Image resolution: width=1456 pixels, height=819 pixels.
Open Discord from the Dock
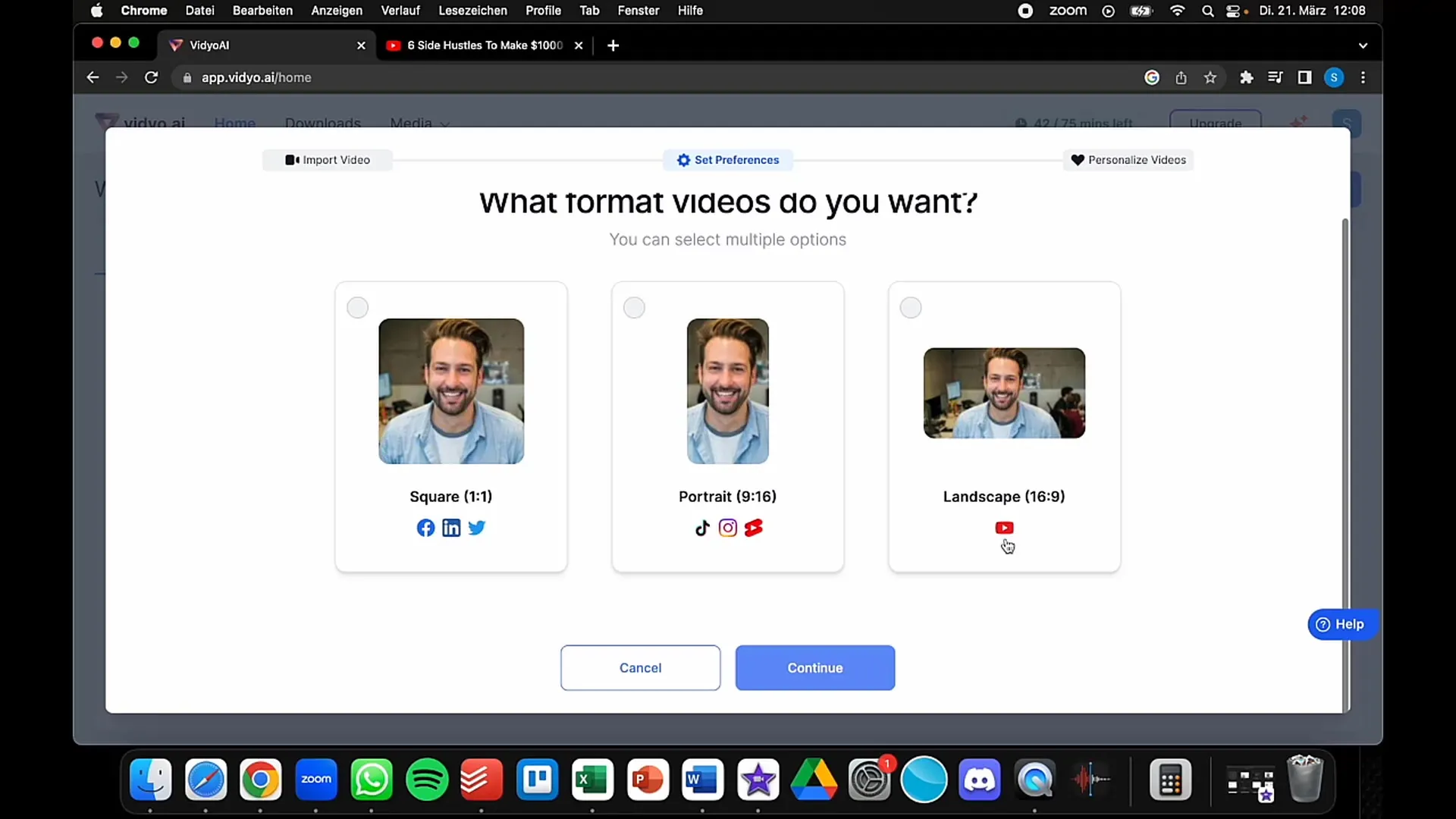[979, 780]
